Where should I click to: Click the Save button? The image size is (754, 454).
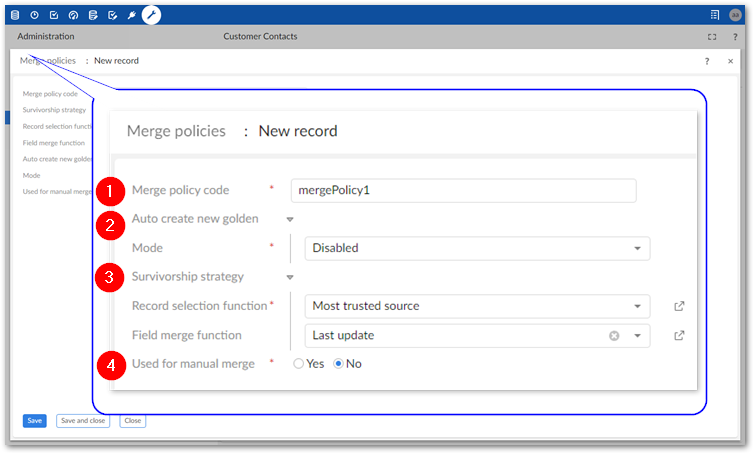[35, 421]
